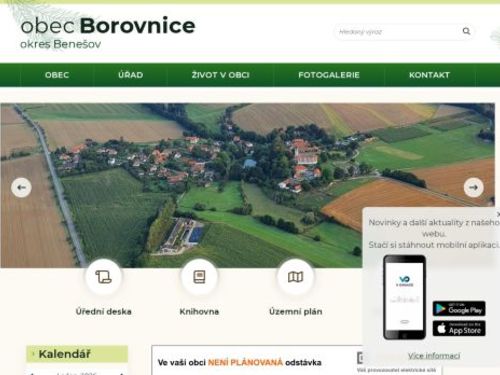500x375 pixels.
Task: Click the search magnifier icon
Action: coord(466,31)
